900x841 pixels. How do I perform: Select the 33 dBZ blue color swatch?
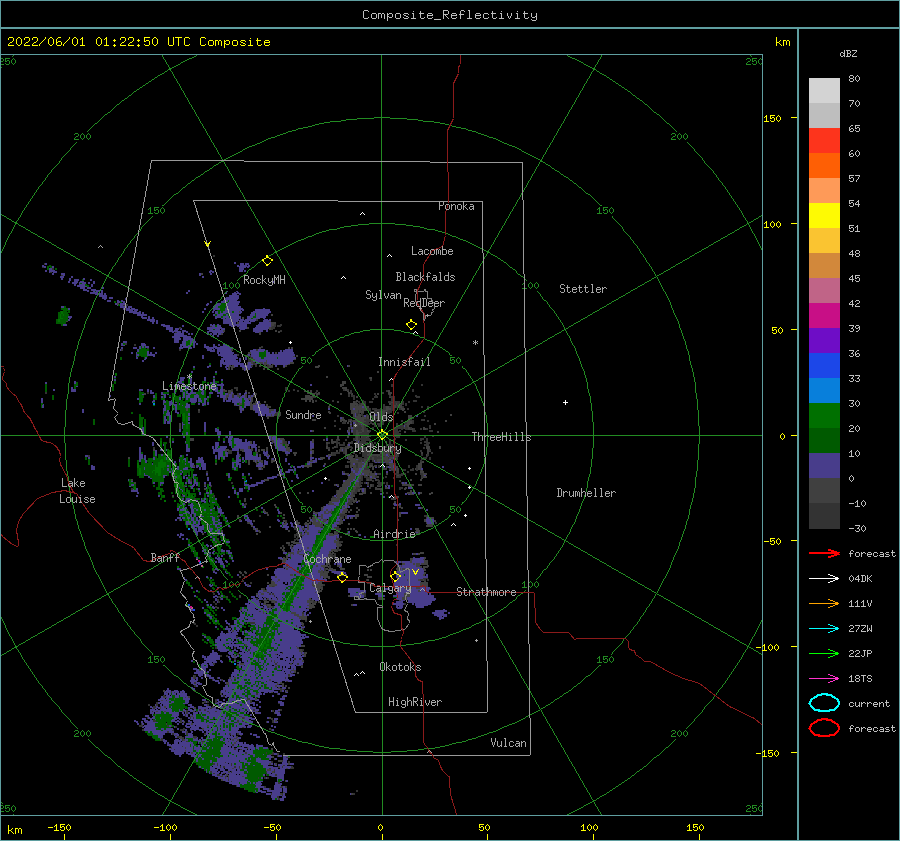824,390
